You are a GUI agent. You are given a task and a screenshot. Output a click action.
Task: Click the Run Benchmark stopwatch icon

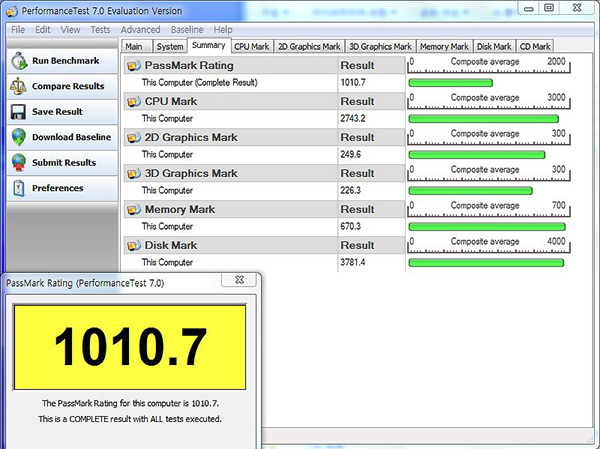19,61
